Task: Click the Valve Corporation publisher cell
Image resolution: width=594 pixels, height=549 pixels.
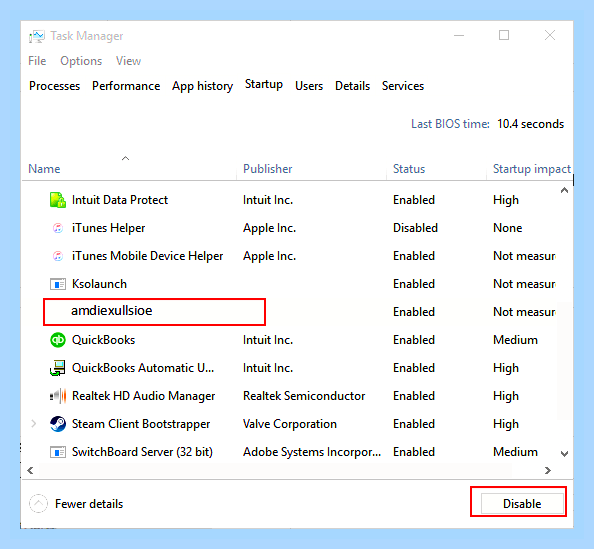Action: pos(290,424)
